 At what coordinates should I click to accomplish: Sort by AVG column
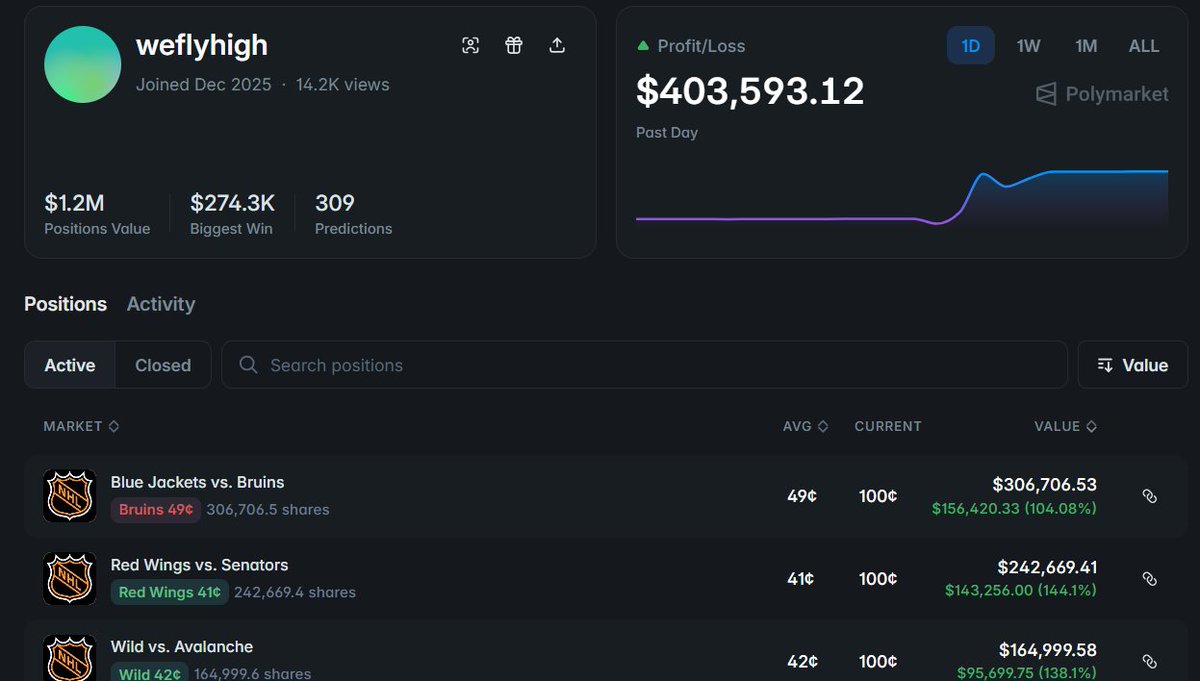pos(805,426)
